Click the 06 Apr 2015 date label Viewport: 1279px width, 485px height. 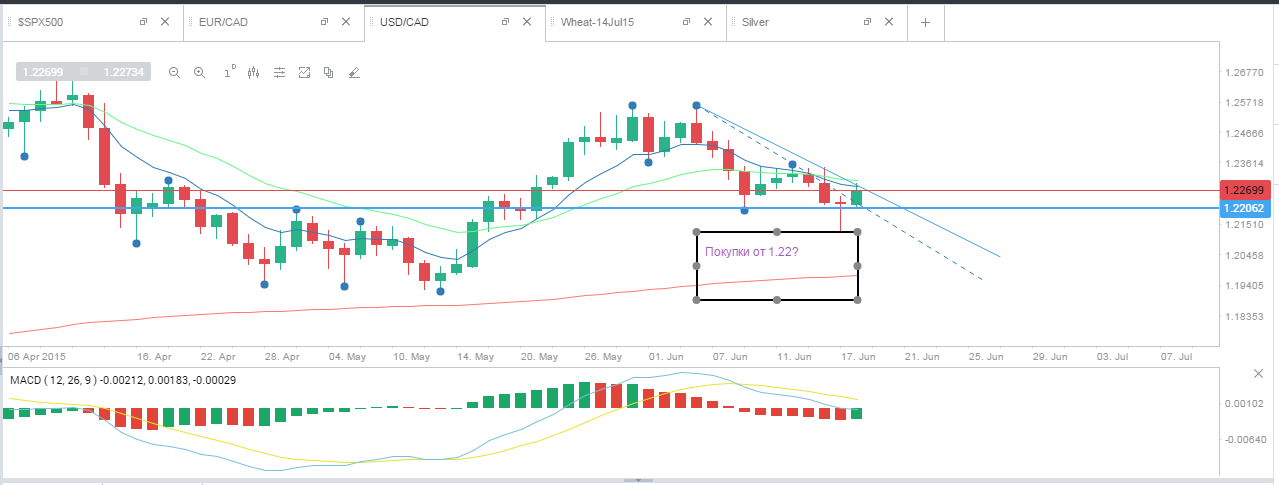tap(36, 356)
